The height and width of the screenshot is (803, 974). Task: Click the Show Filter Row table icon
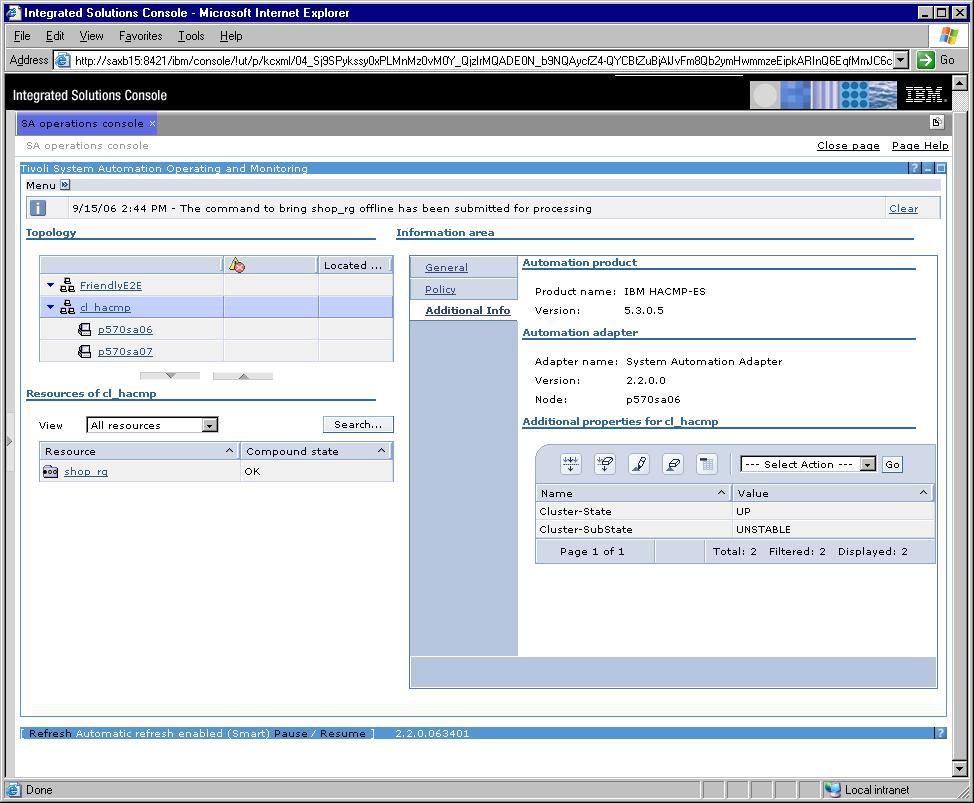(570, 464)
